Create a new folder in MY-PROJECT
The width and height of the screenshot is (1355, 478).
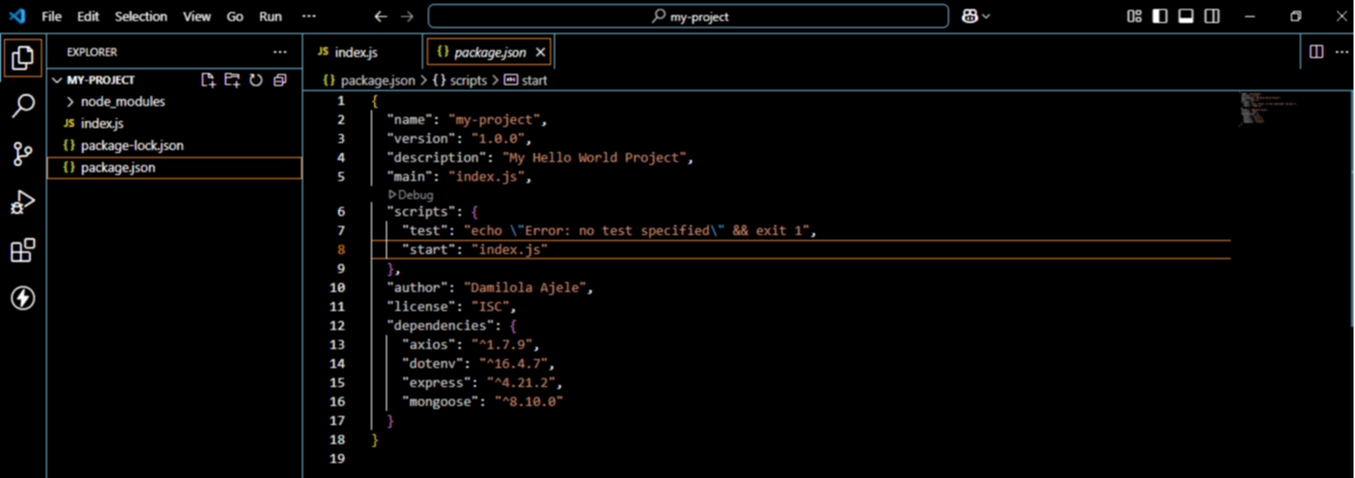tap(232, 80)
